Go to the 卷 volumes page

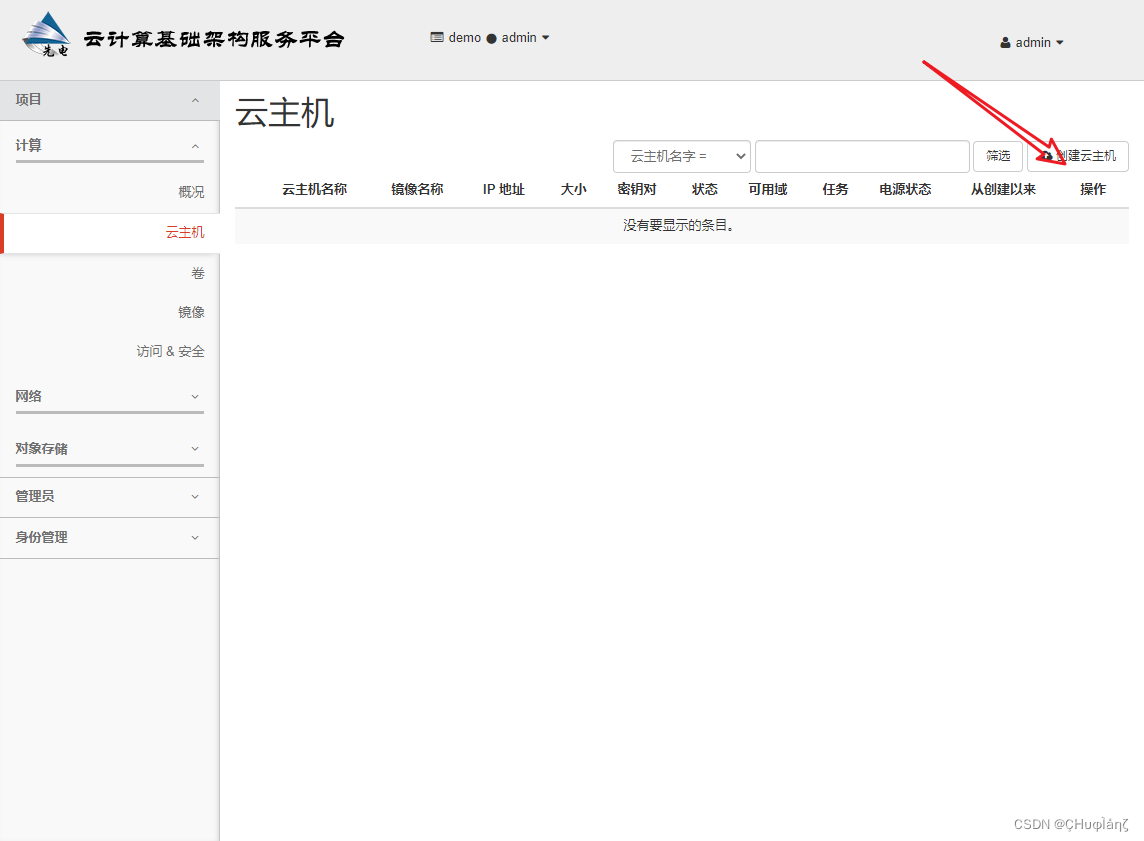198,273
